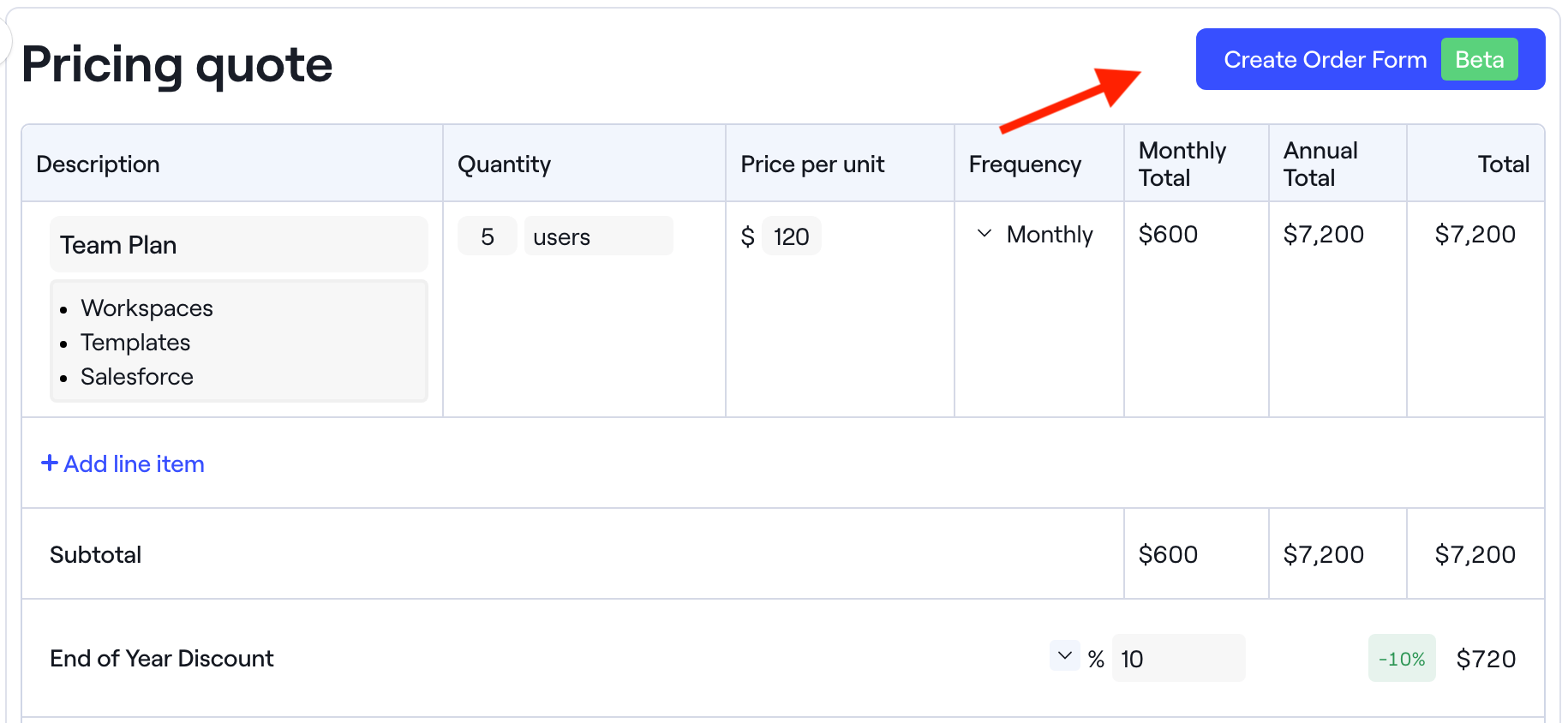Click the End of Year Discount label

pyautogui.click(x=161, y=658)
